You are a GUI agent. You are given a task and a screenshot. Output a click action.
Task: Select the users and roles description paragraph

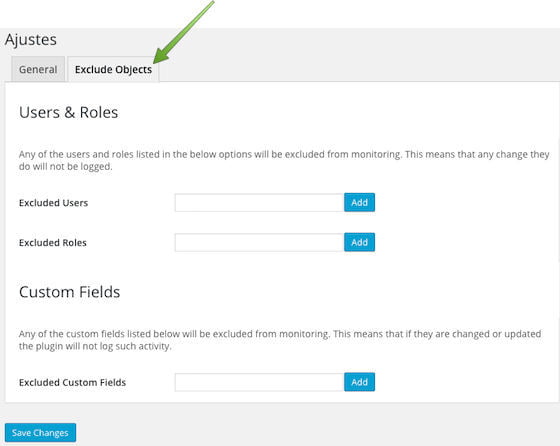point(284,160)
